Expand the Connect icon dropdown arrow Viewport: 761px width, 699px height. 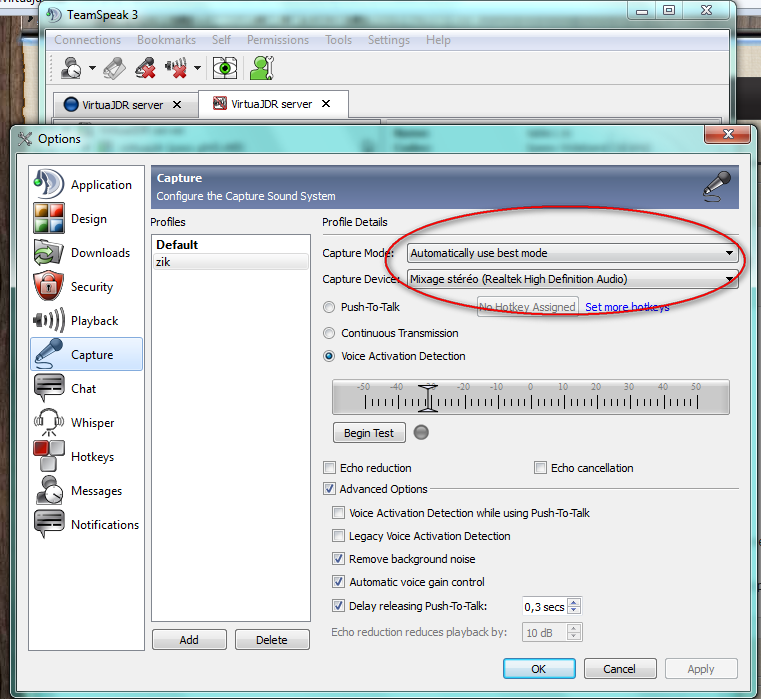(x=92, y=68)
